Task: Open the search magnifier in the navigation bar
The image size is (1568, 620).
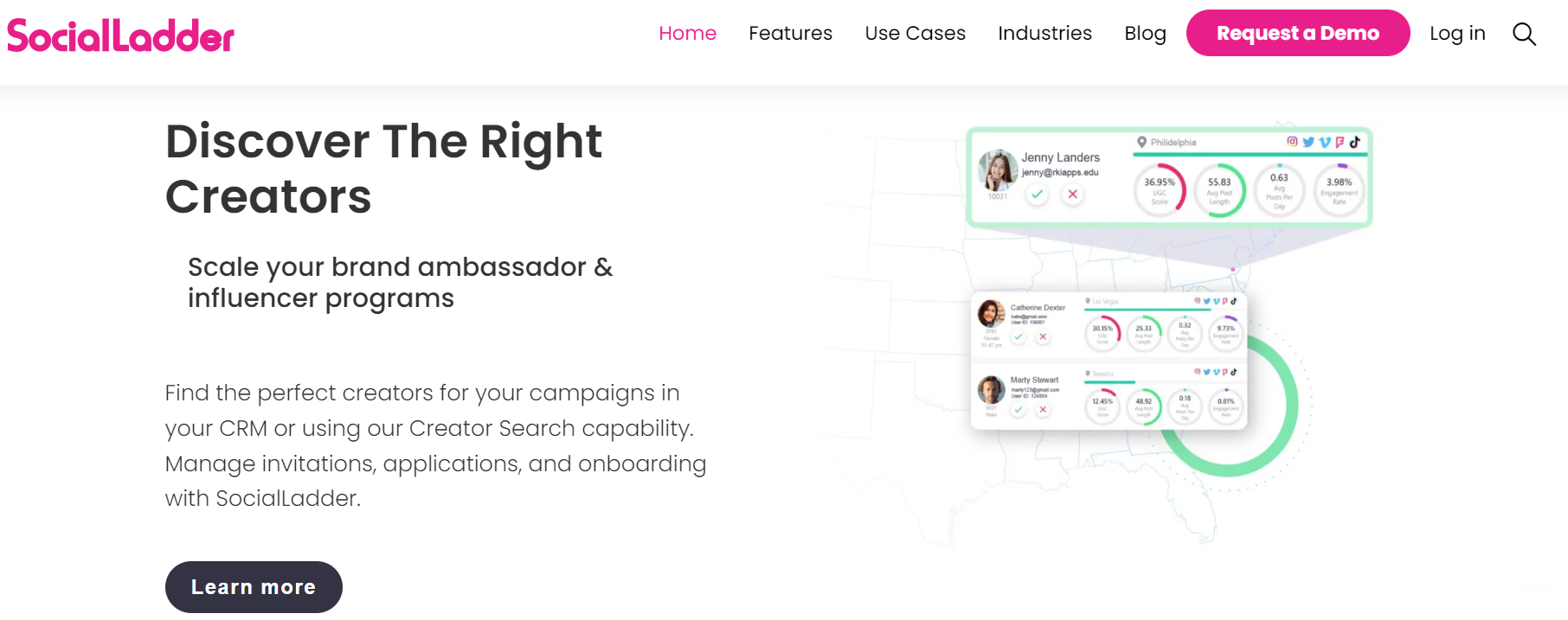Action: click(x=1524, y=34)
